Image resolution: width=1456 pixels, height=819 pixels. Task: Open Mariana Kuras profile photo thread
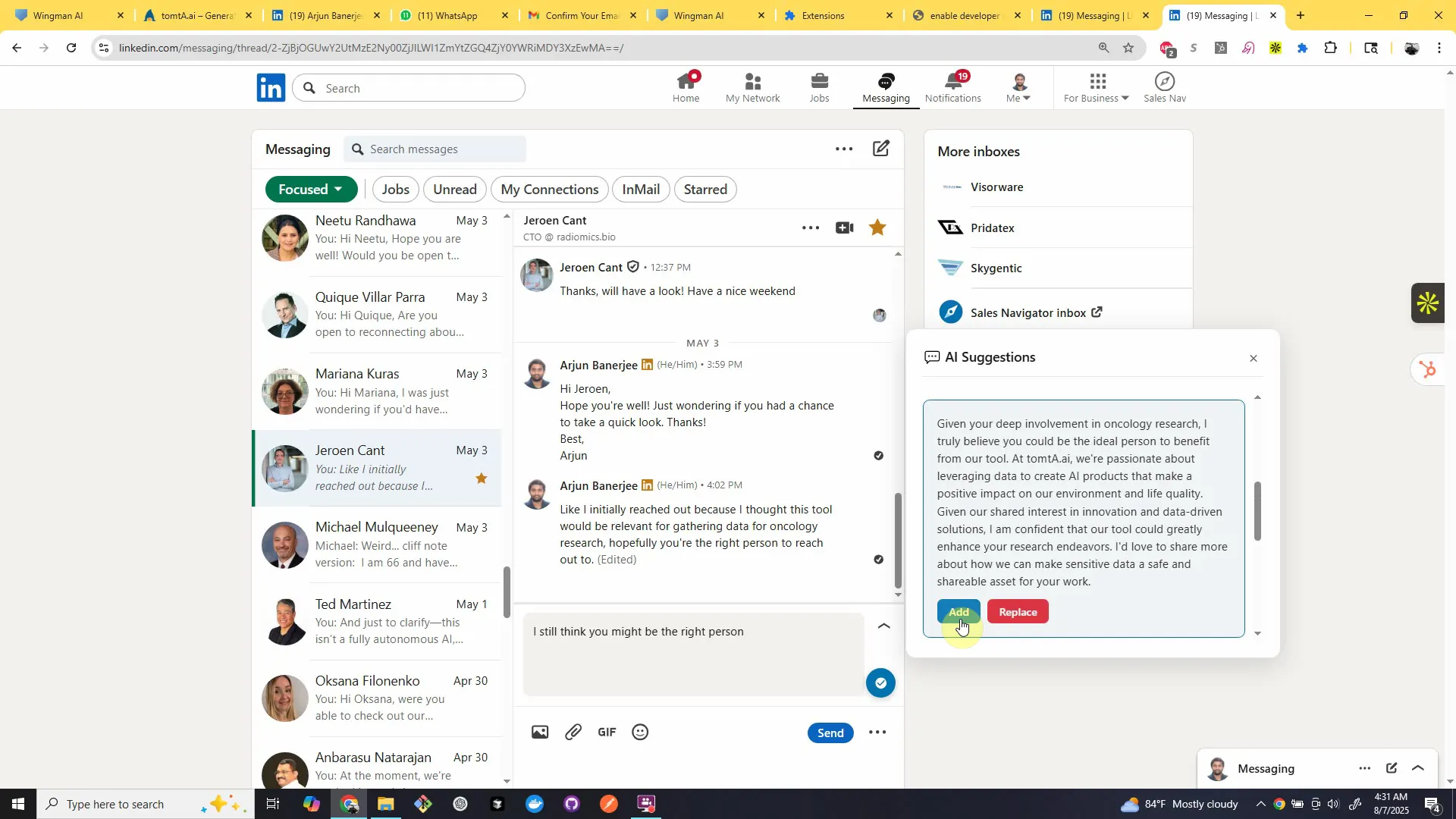coord(284,391)
